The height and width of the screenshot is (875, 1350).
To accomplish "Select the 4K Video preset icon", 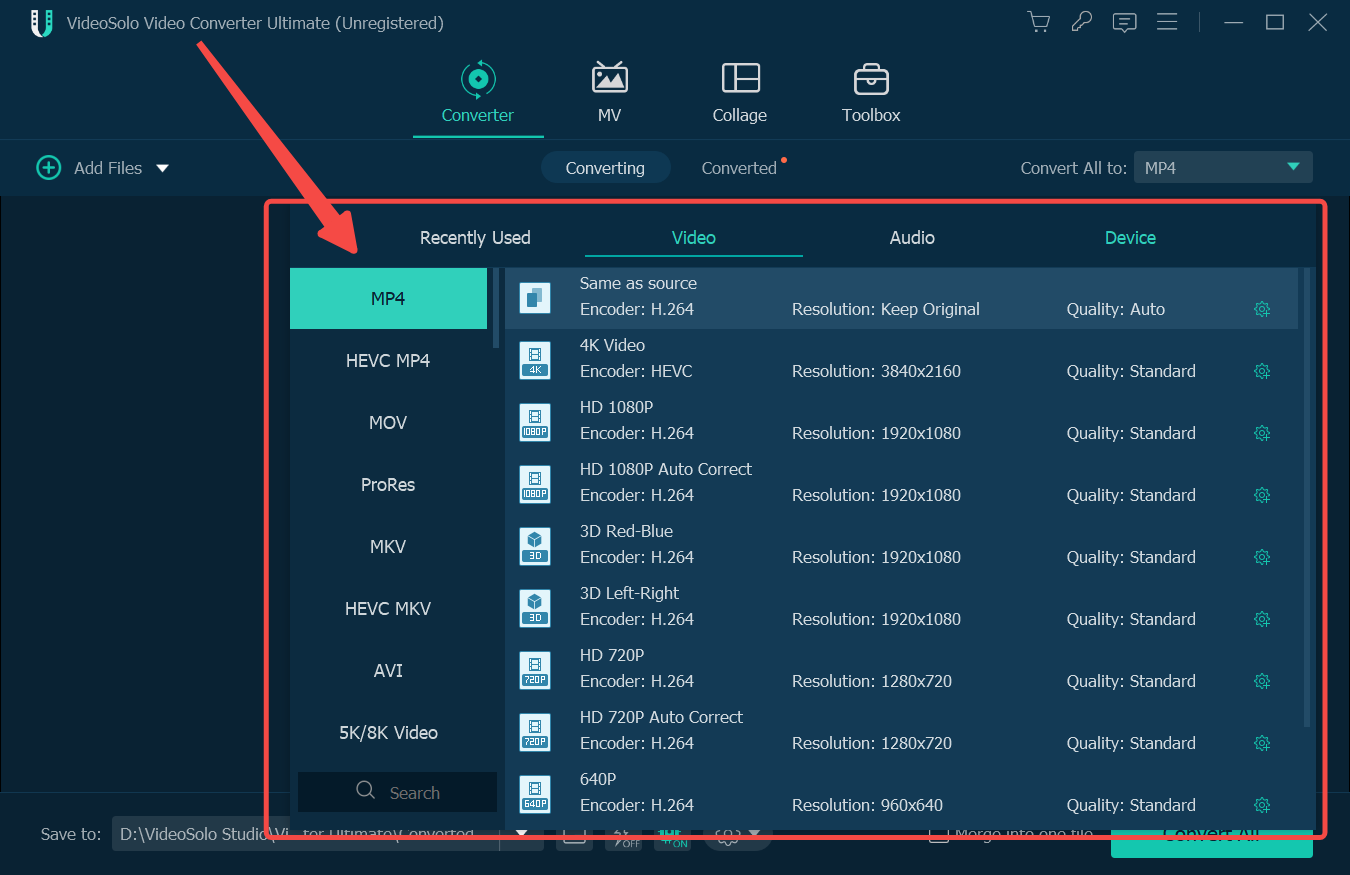I will tap(535, 360).
